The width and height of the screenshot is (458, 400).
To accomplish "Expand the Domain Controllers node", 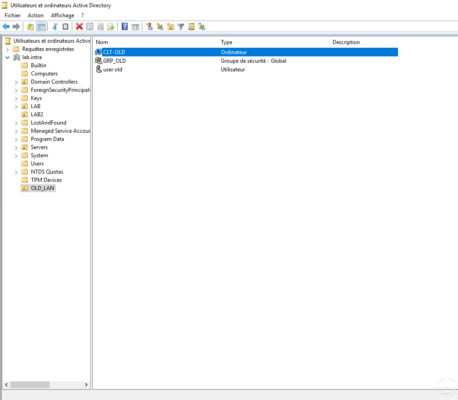I will tap(16, 82).
